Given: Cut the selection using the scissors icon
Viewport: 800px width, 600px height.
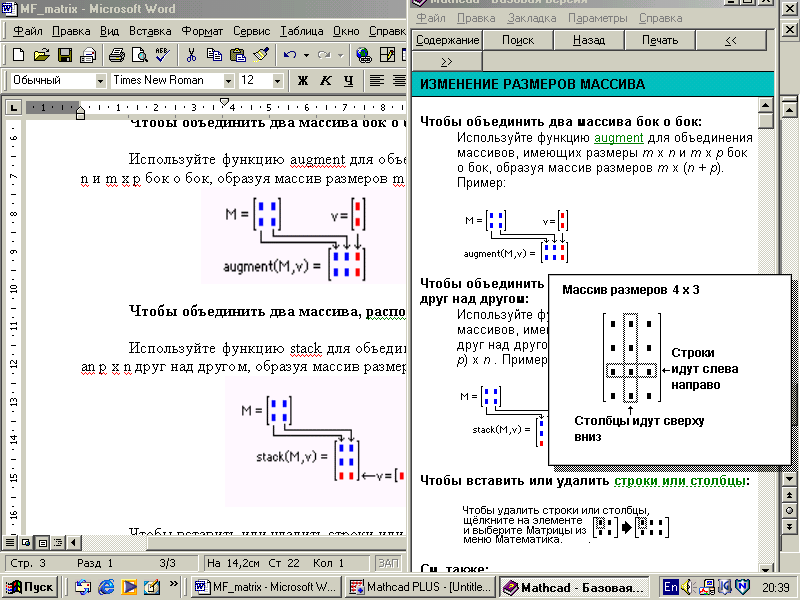Looking at the screenshot, I should coord(191,55).
